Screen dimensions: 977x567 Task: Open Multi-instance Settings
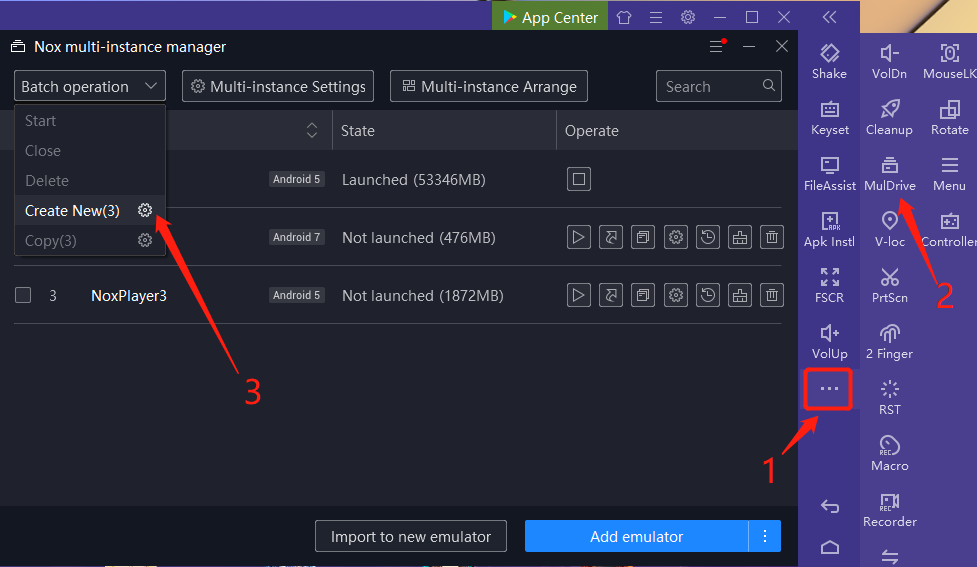click(278, 86)
